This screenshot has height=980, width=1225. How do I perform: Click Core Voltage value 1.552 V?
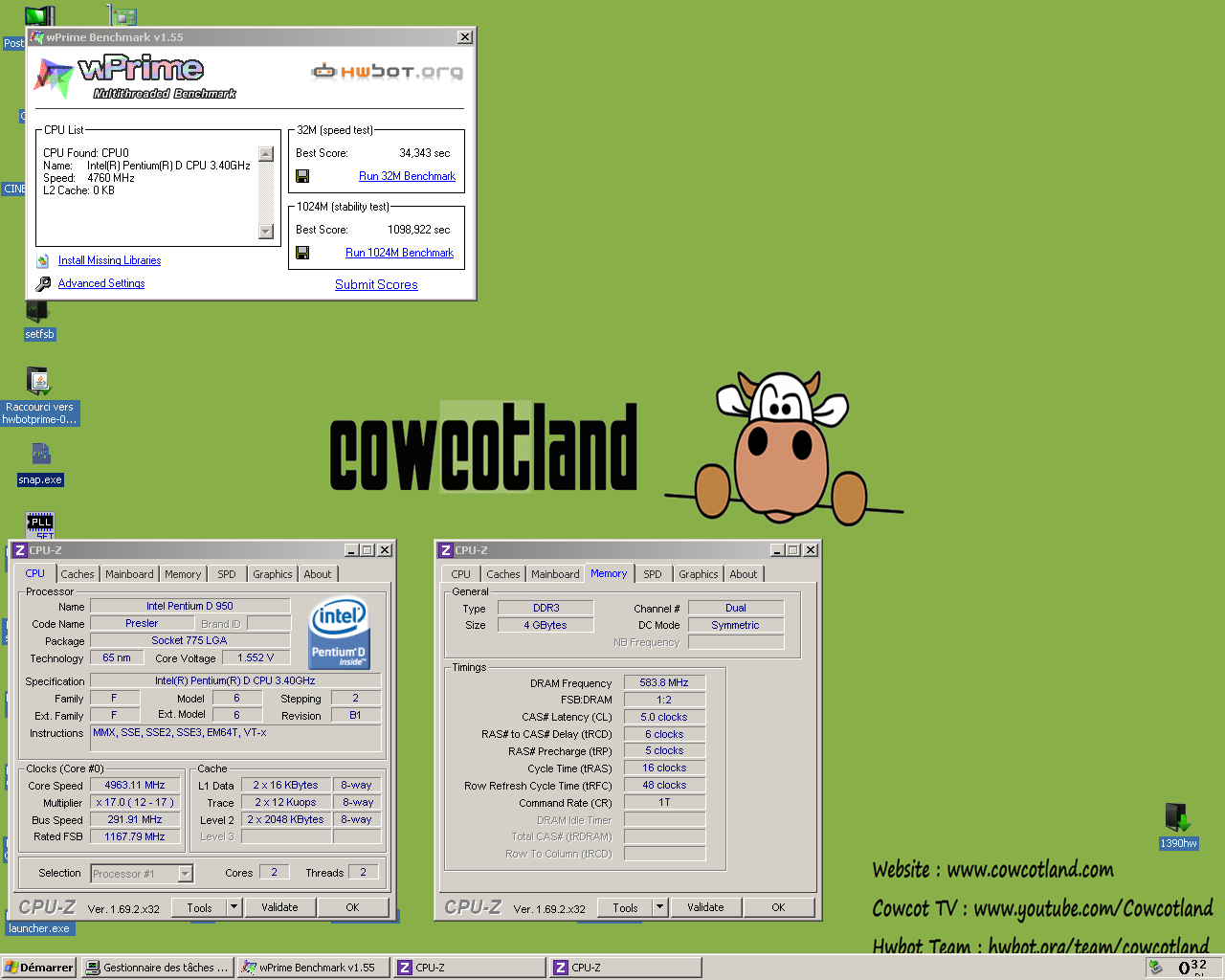256,657
